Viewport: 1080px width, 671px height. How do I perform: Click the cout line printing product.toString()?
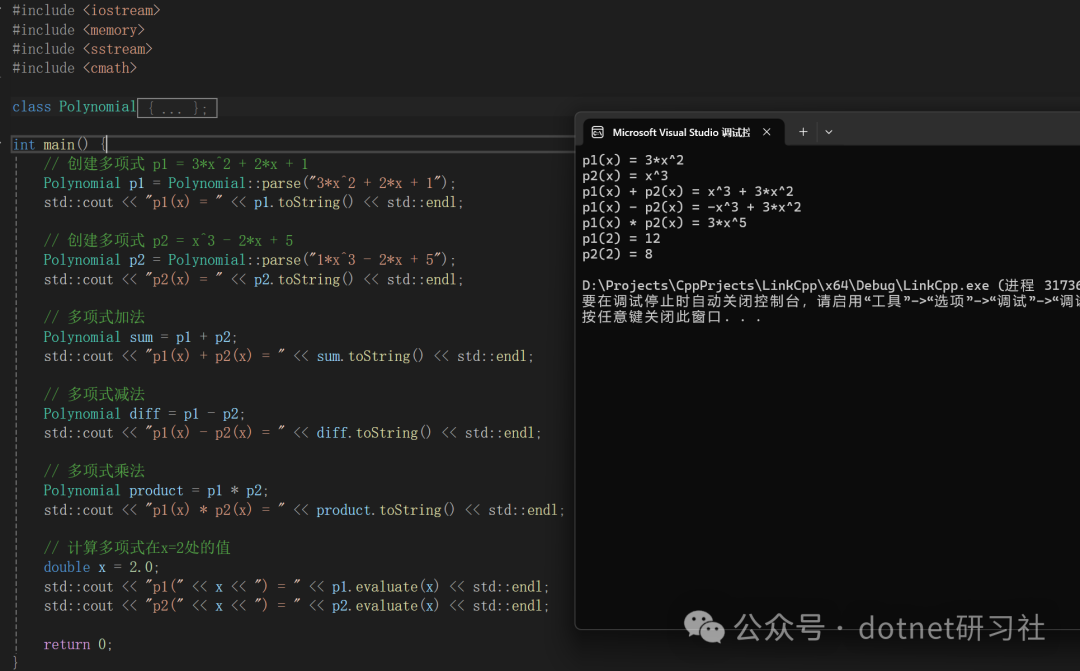point(304,510)
